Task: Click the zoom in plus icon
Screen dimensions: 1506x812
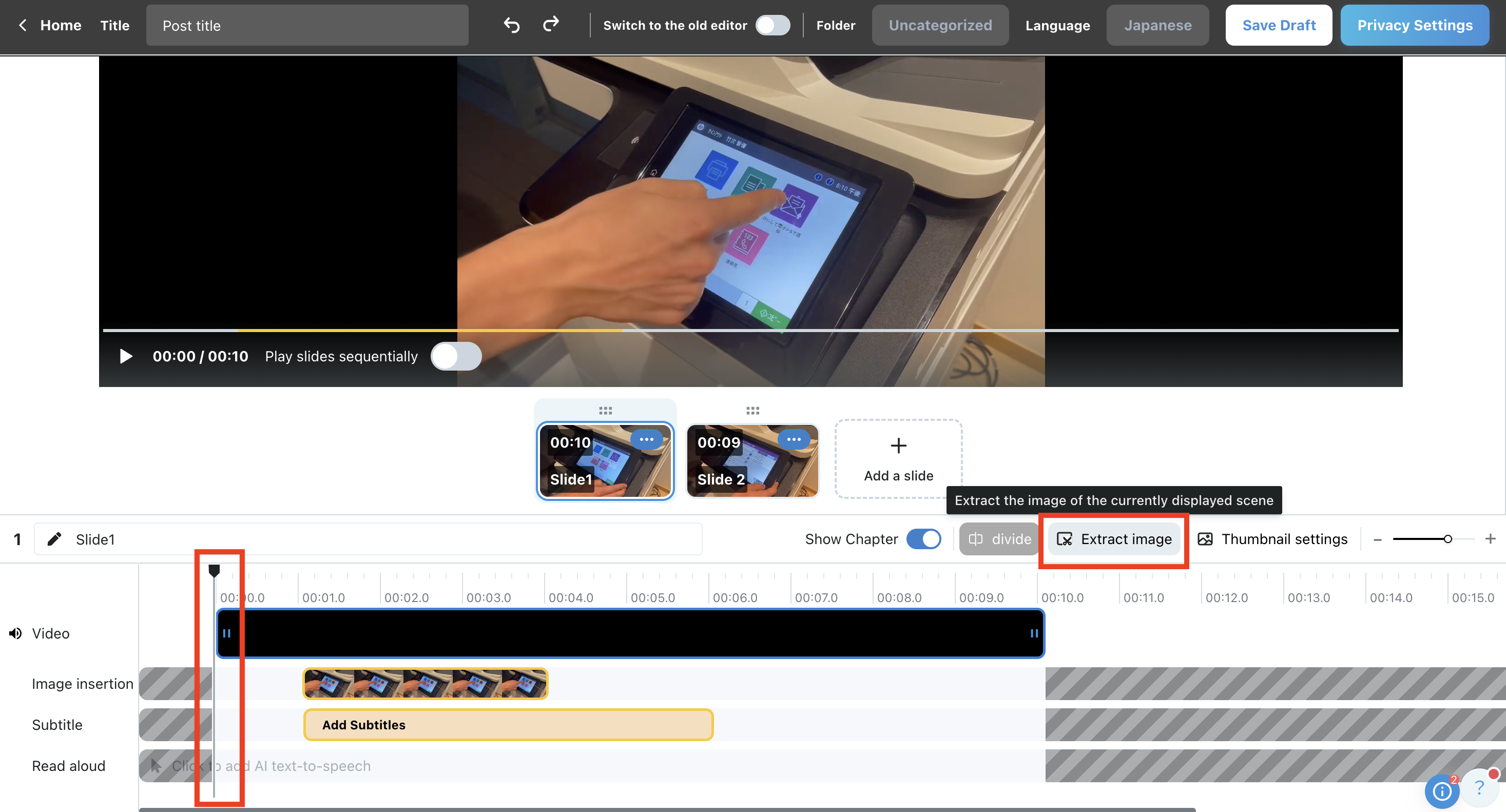Action: pos(1490,538)
